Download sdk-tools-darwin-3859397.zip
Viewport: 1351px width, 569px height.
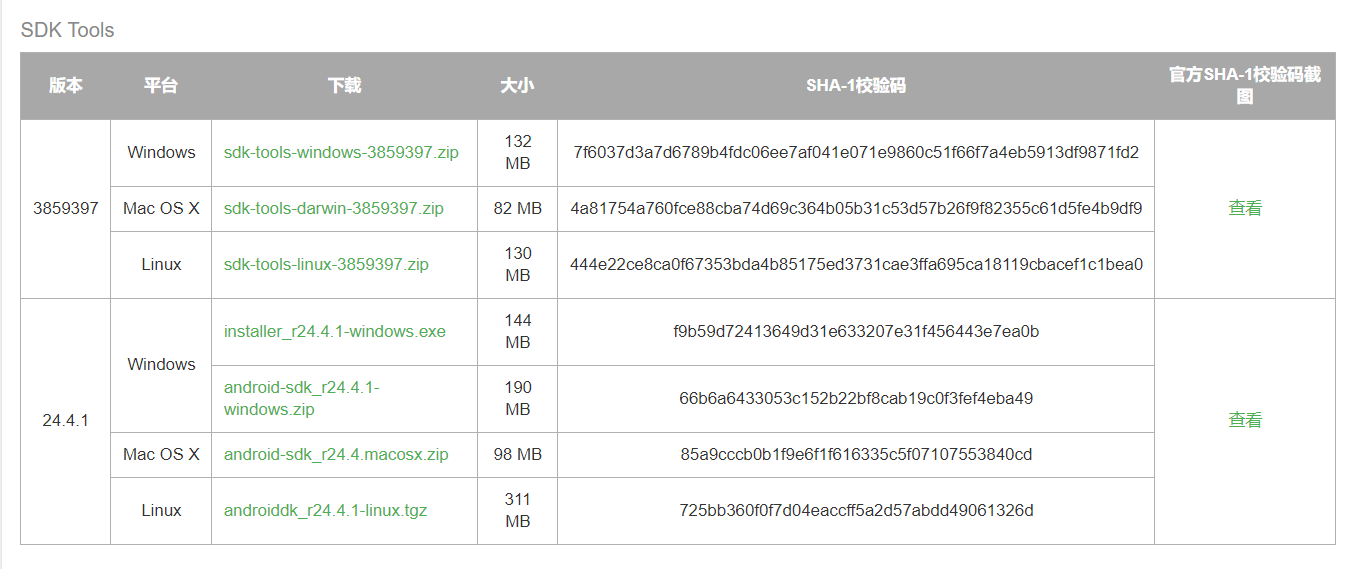334,209
